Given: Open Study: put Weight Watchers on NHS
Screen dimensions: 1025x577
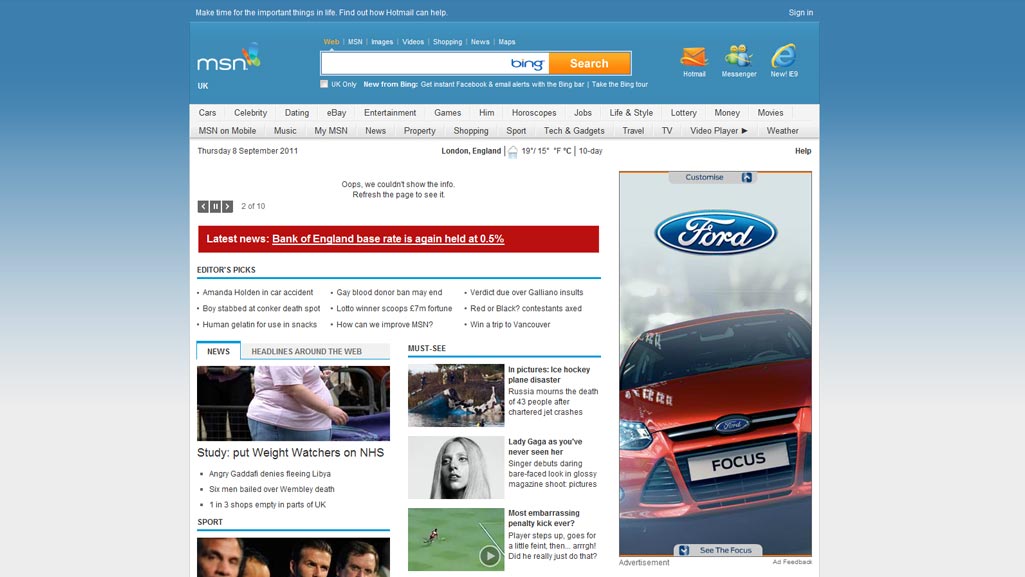Looking at the screenshot, I should pyautogui.click(x=291, y=453).
